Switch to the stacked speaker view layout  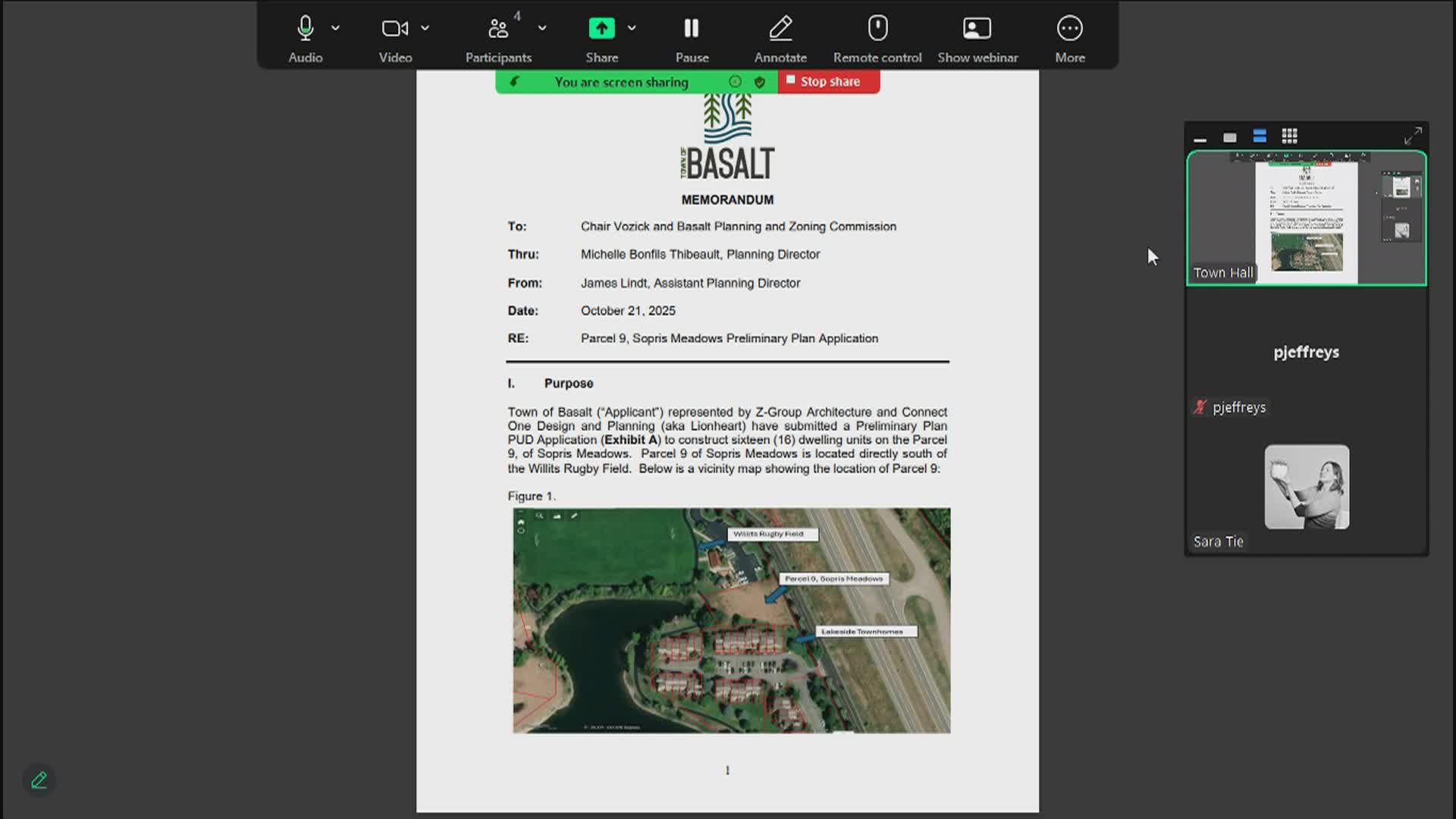pyautogui.click(x=1260, y=136)
